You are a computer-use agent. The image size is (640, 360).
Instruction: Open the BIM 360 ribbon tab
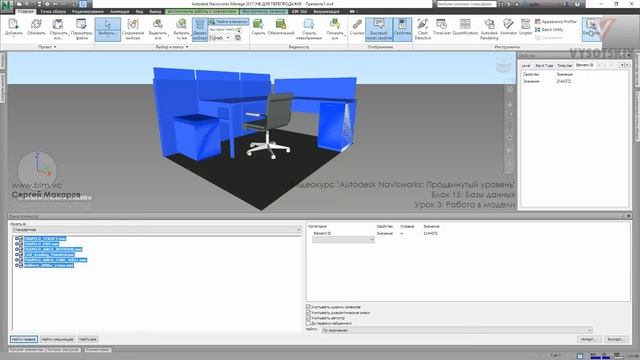(299, 11)
